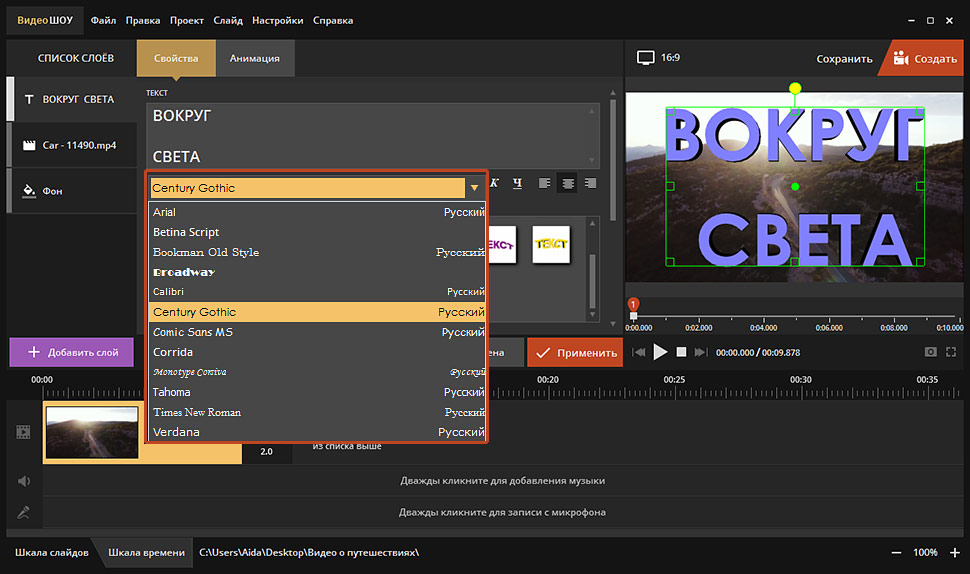Click the preview timeline position marker

click(633, 307)
